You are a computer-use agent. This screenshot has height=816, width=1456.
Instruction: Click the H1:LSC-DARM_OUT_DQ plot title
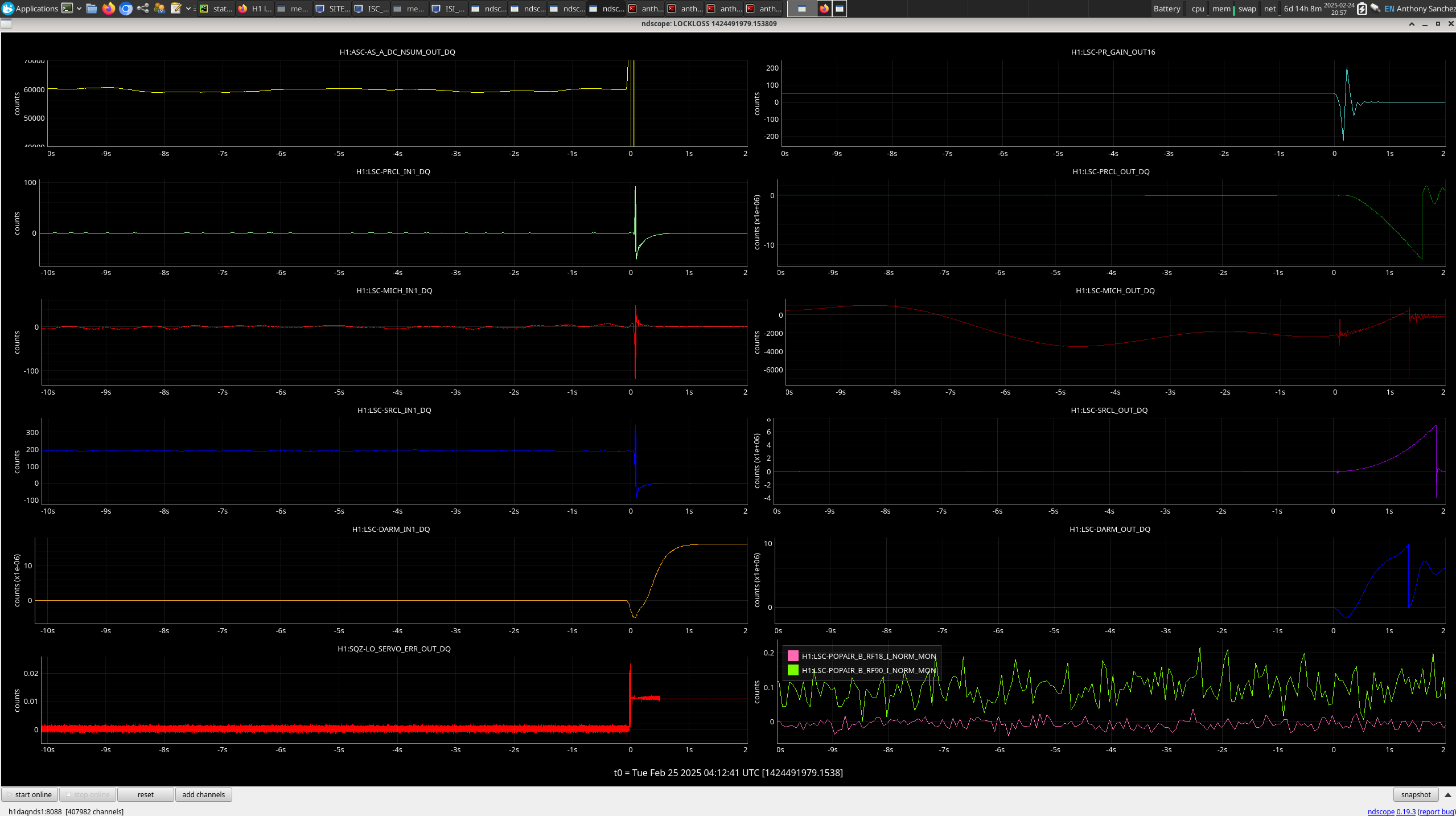pyautogui.click(x=1110, y=529)
